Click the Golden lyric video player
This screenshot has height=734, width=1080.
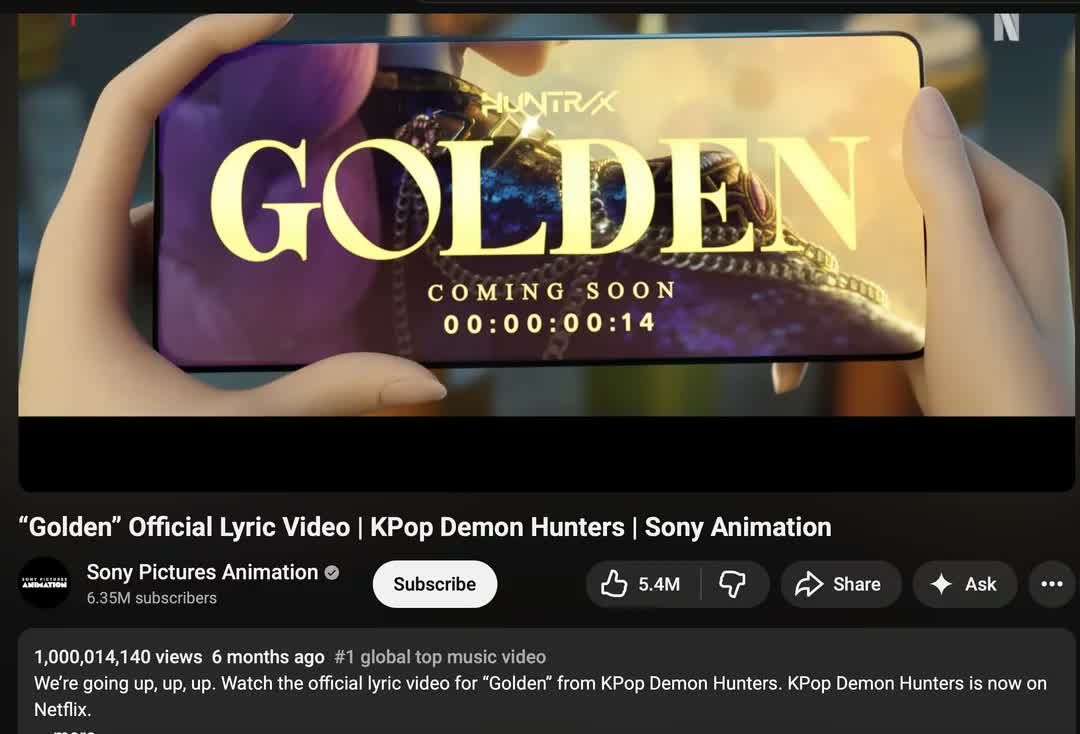pos(546,251)
